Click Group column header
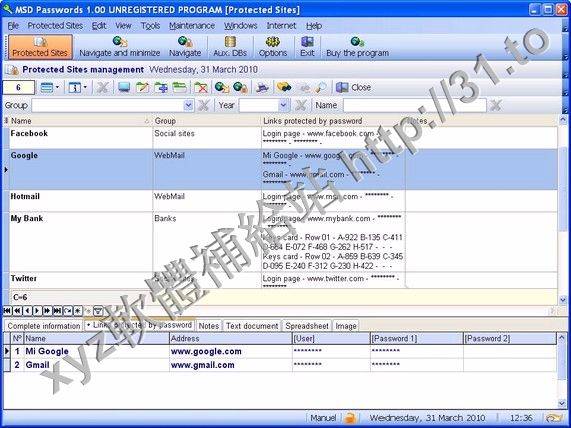571x428 pixels. click(206, 121)
